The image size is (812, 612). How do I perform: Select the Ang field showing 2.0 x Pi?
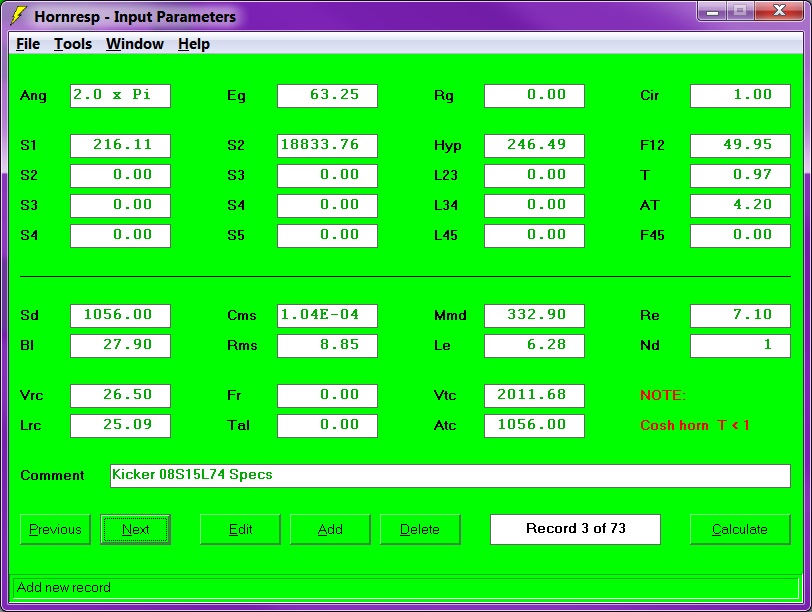click(120, 96)
